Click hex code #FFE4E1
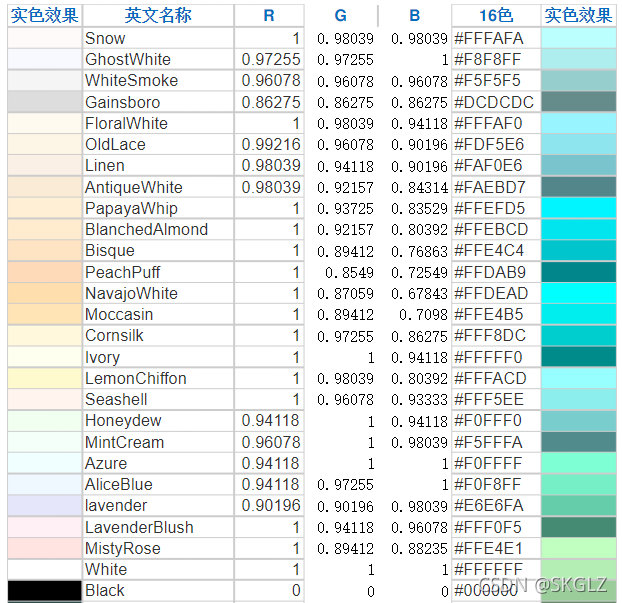 [488, 548]
